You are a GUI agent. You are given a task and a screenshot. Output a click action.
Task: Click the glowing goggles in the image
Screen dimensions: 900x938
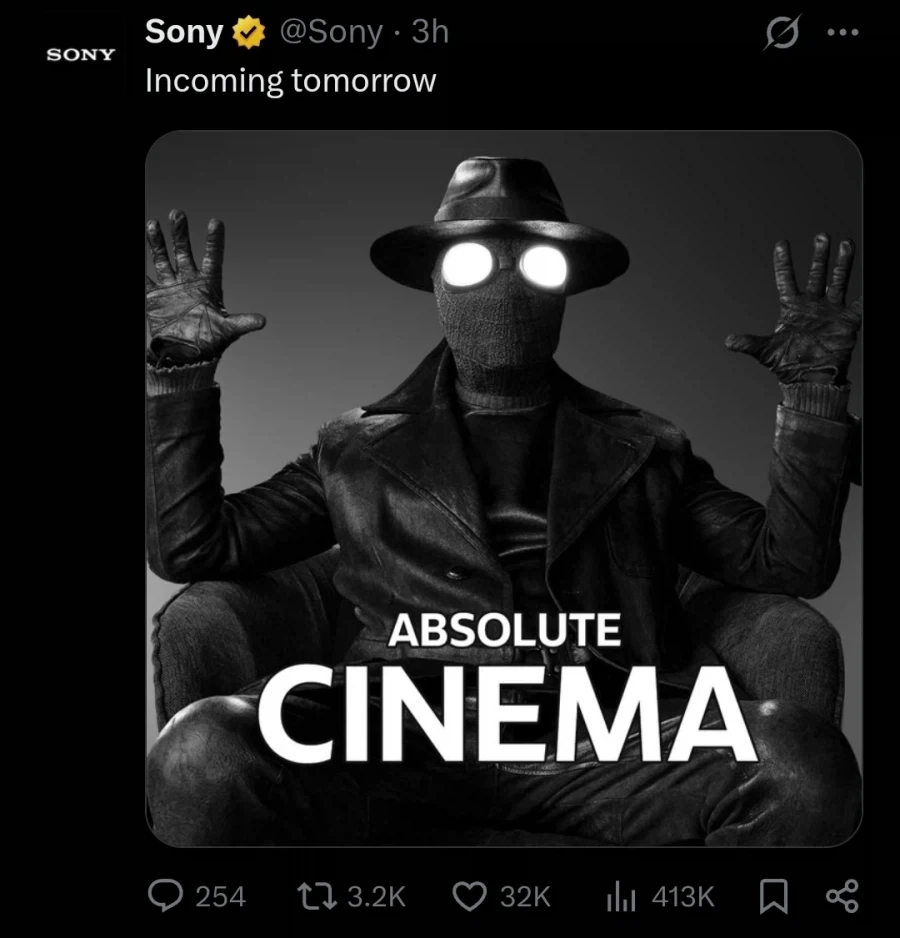pos(504,266)
